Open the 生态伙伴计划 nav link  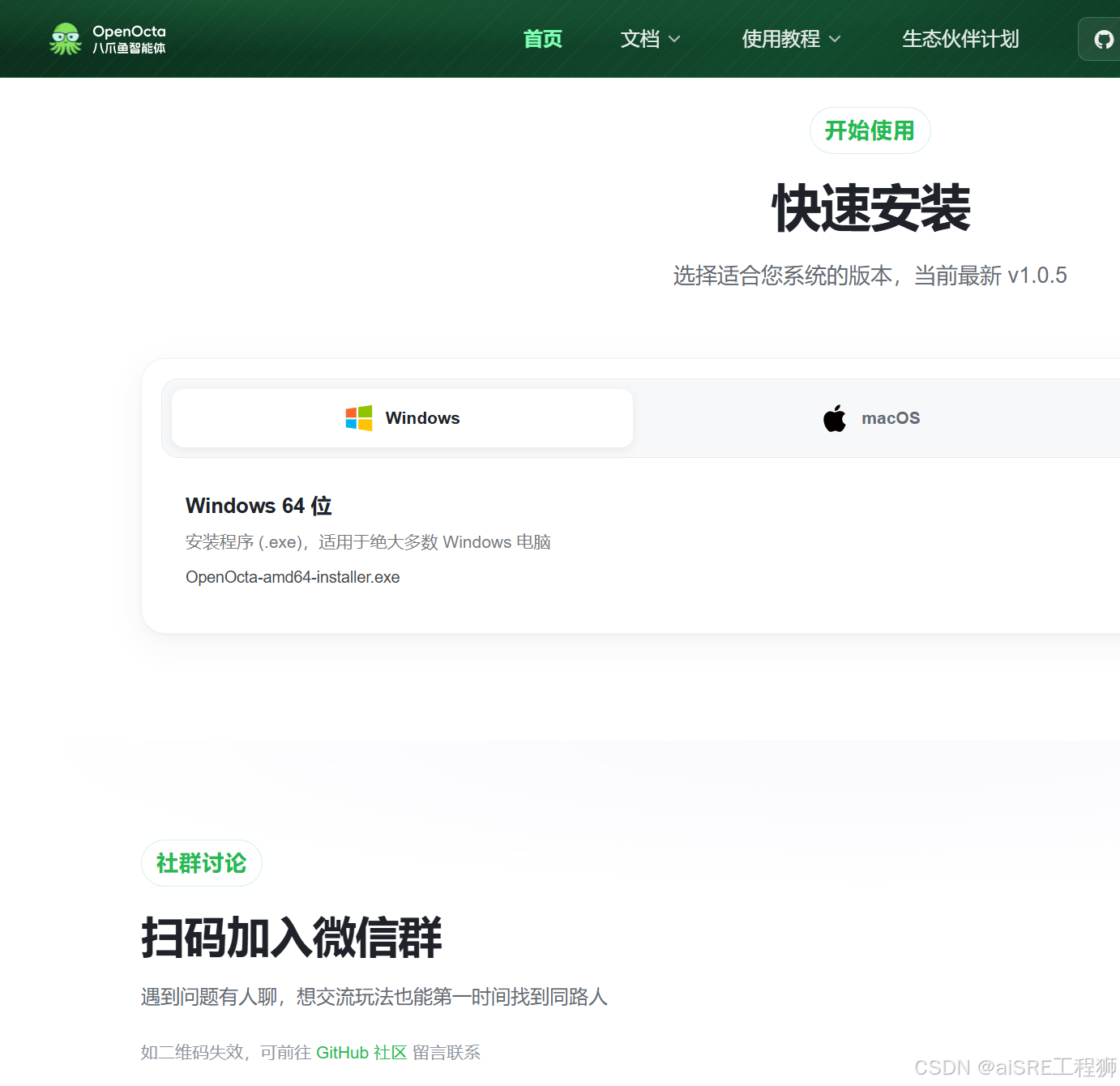pos(960,39)
